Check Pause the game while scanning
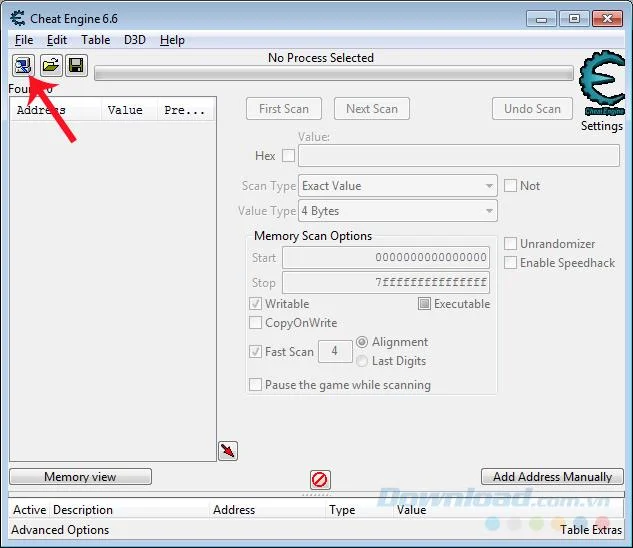This screenshot has width=633, height=548. pyautogui.click(x=256, y=384)
